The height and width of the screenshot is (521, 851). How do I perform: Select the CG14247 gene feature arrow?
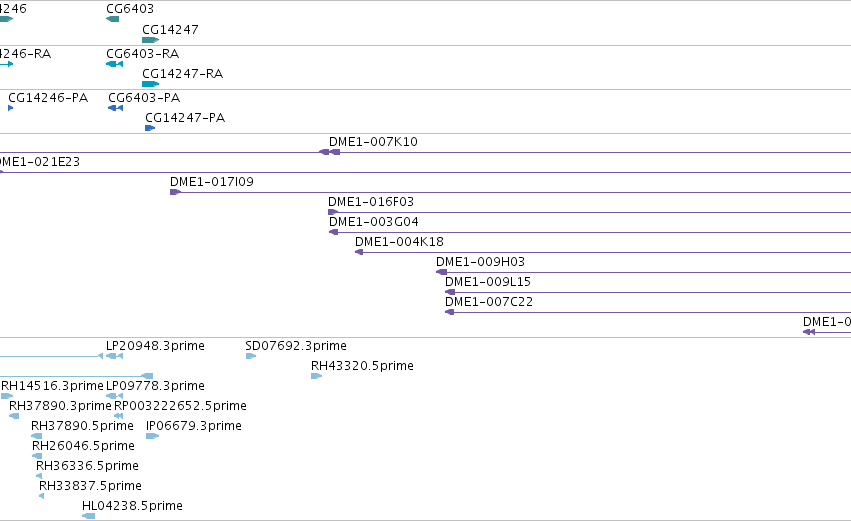point(150,40)
